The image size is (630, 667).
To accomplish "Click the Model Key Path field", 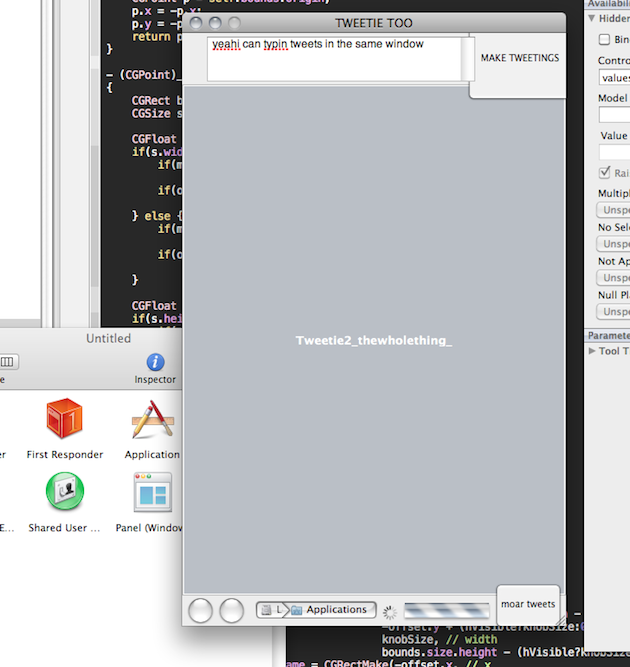I will [x=614, y=115].
